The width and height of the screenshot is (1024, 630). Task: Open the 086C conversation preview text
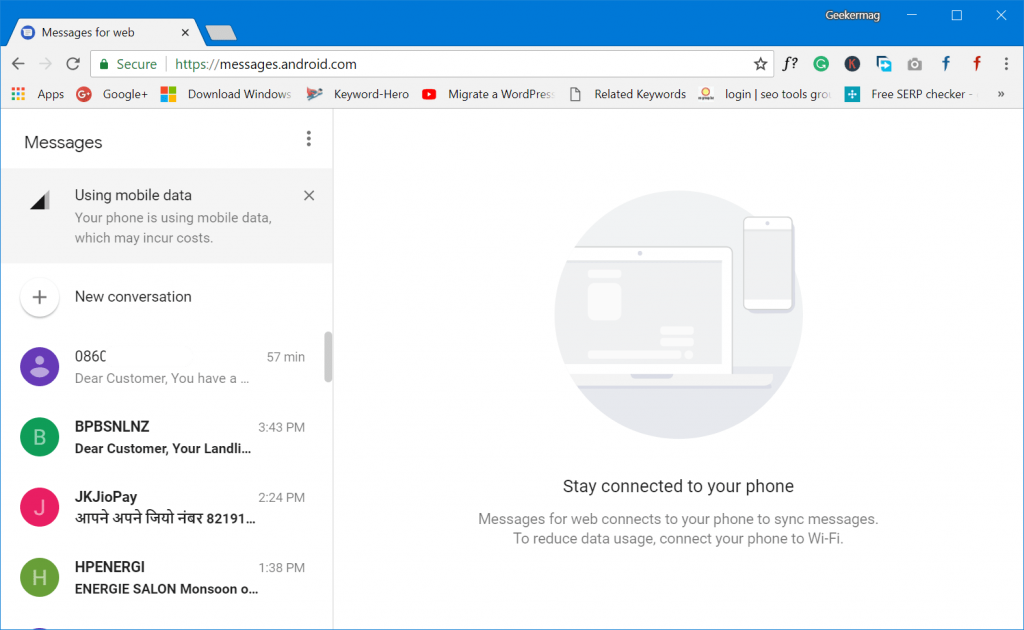click(x=161, y=379)
